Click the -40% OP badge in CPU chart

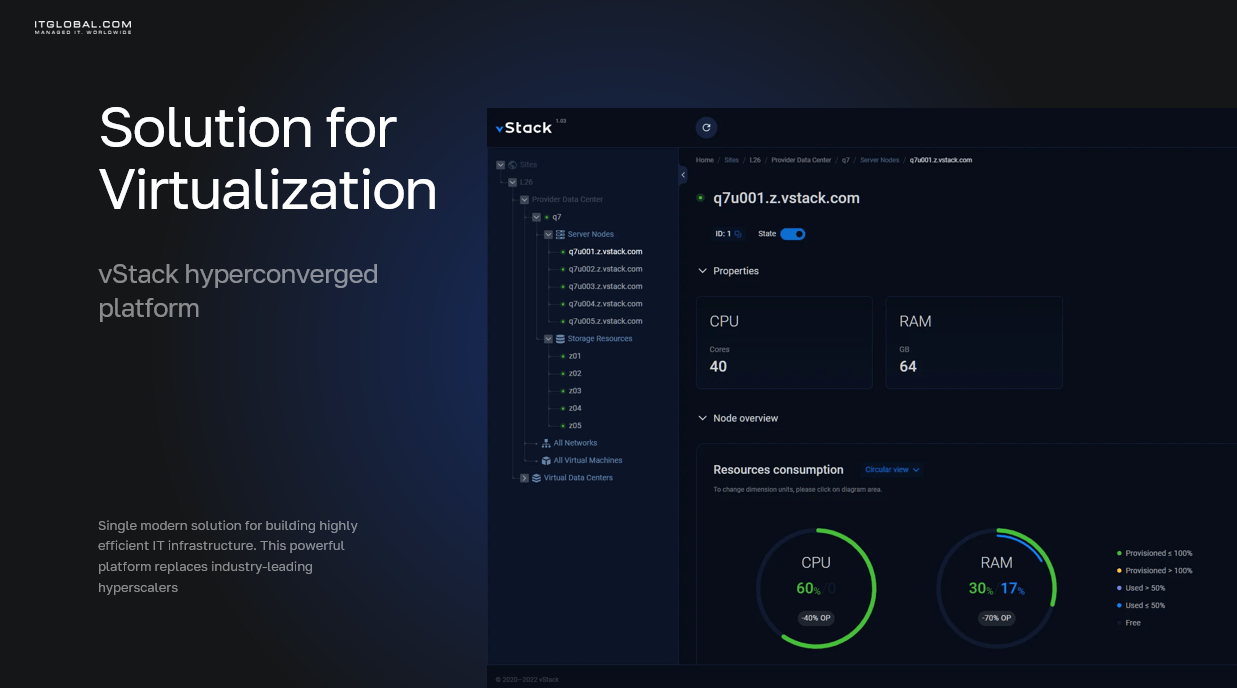[816, 618]
